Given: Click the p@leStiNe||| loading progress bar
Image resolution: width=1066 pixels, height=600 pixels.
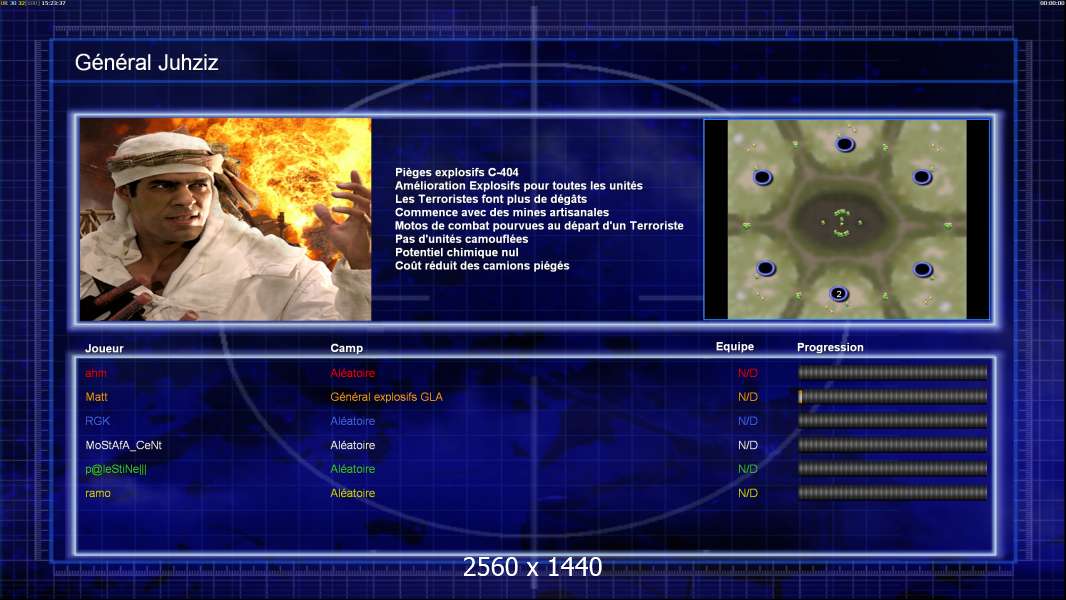Looking at the screenshot, I should pos(892,469).
